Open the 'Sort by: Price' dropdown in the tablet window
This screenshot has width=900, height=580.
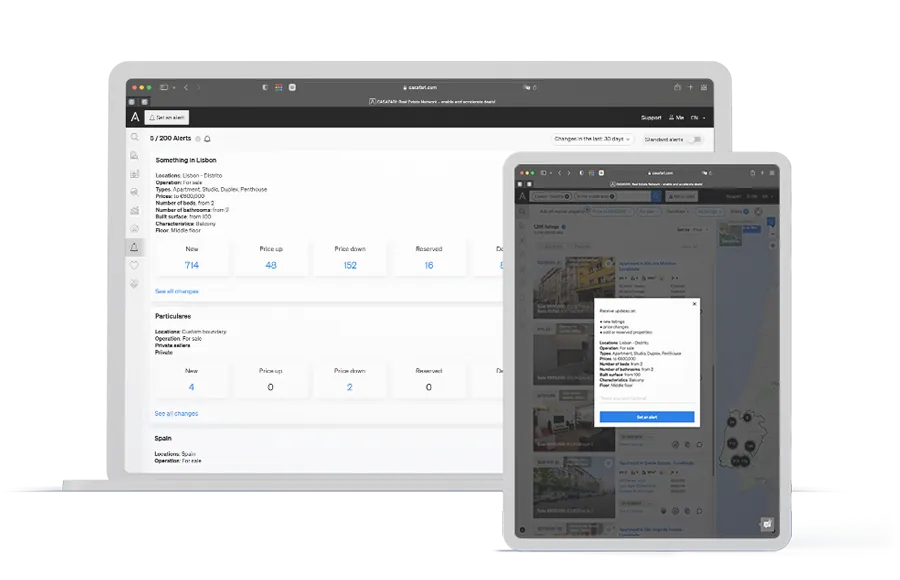[x=693, y=230]
